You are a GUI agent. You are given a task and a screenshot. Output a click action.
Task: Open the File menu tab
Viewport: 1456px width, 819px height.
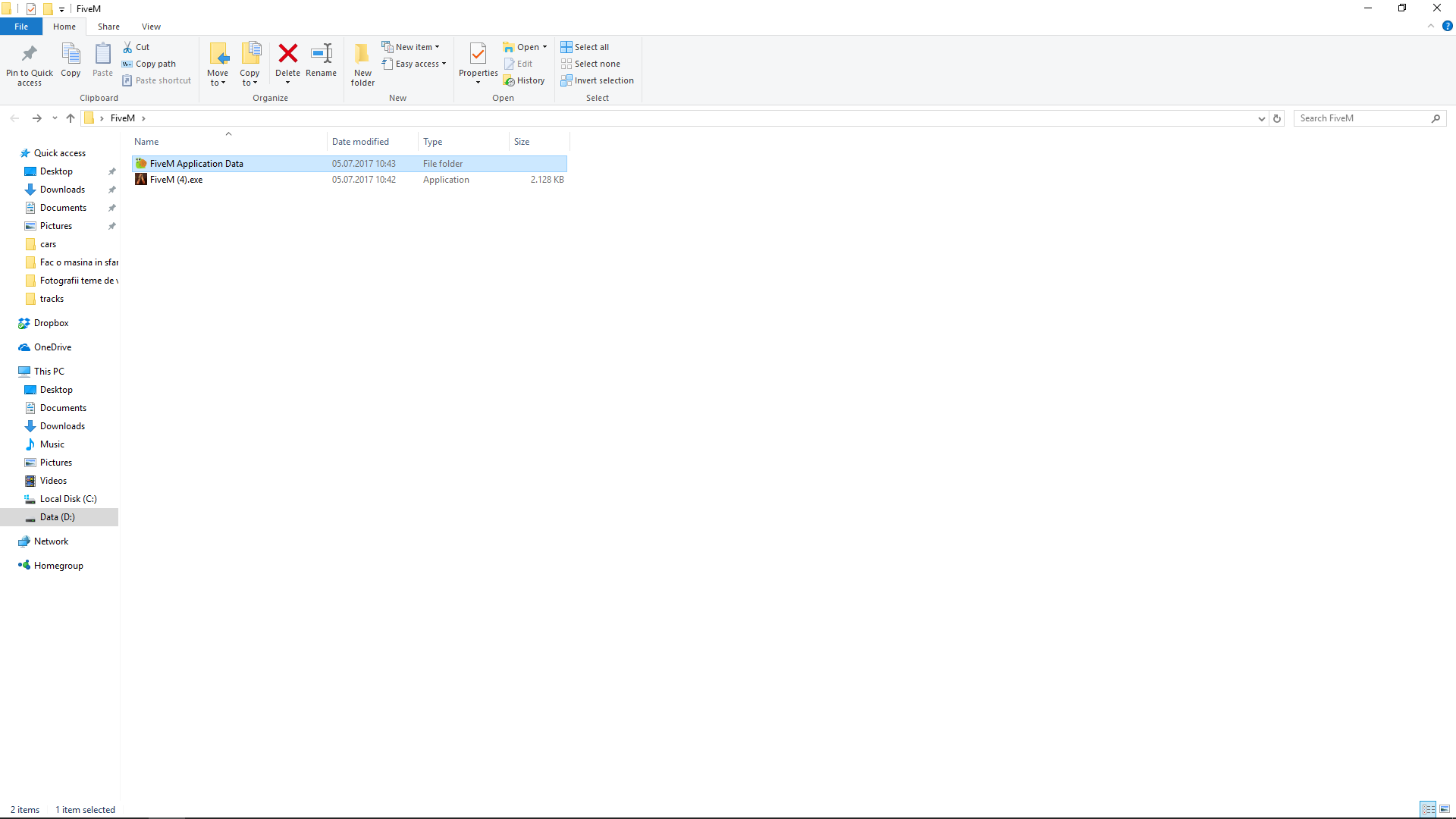tap(21, 27)
